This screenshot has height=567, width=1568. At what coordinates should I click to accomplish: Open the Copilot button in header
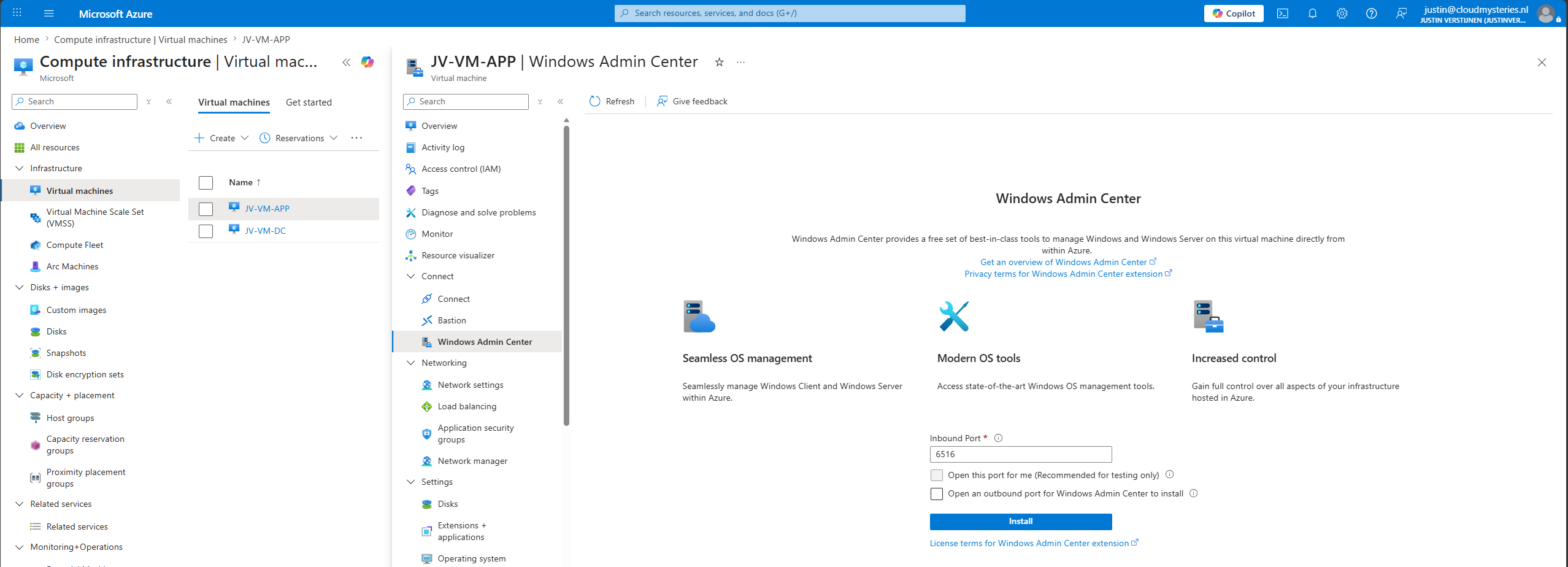[x=1234, y=13]
